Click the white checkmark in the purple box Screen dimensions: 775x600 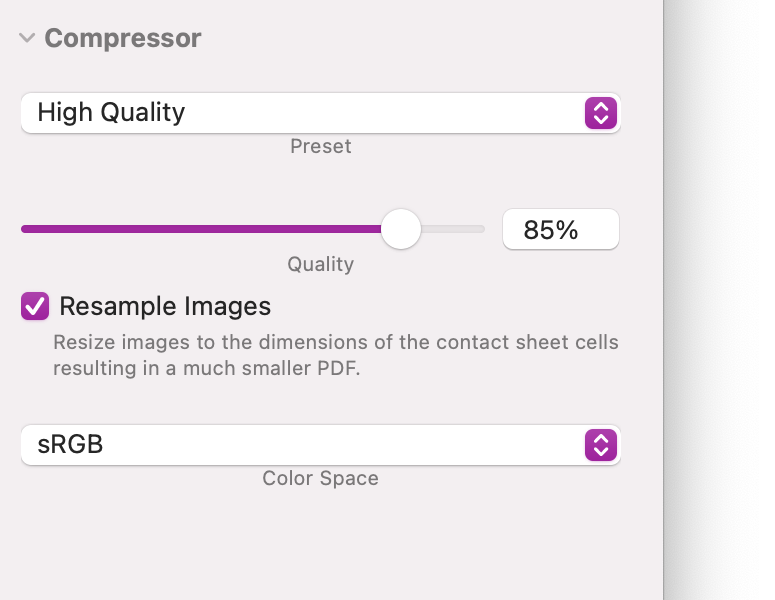click(x=35, y=306)
